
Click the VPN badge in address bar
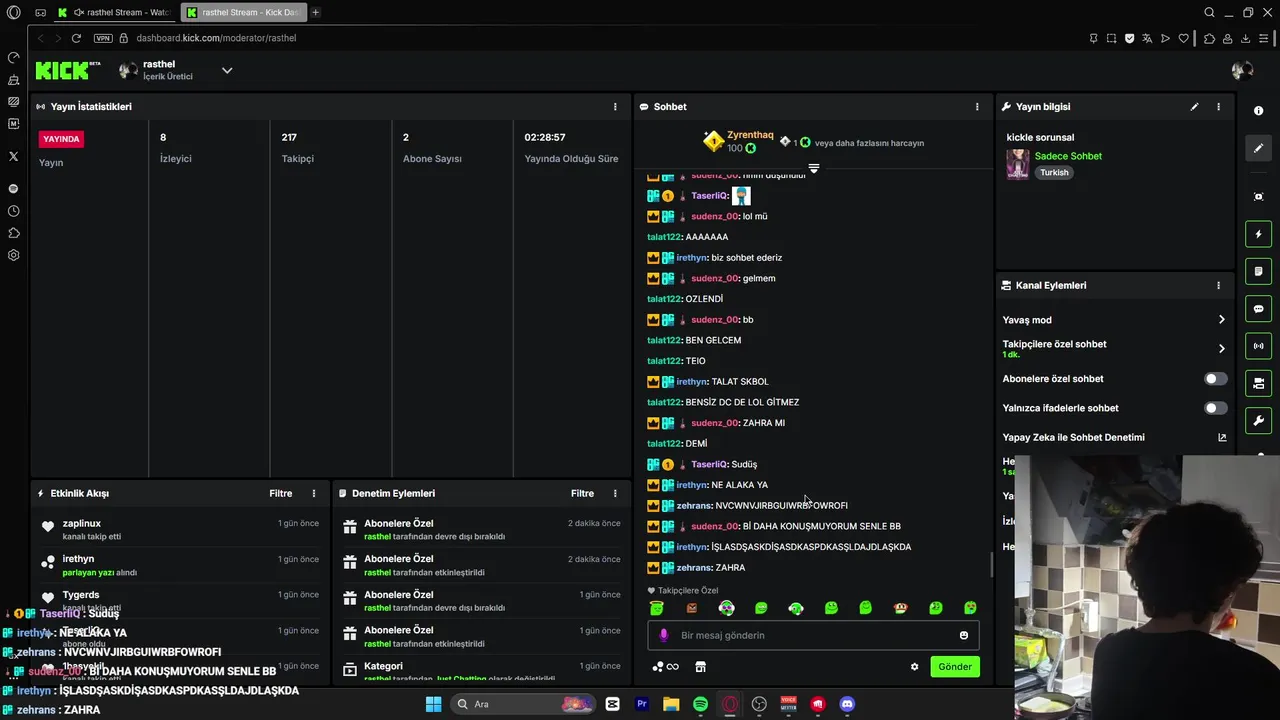click(103, 38)
